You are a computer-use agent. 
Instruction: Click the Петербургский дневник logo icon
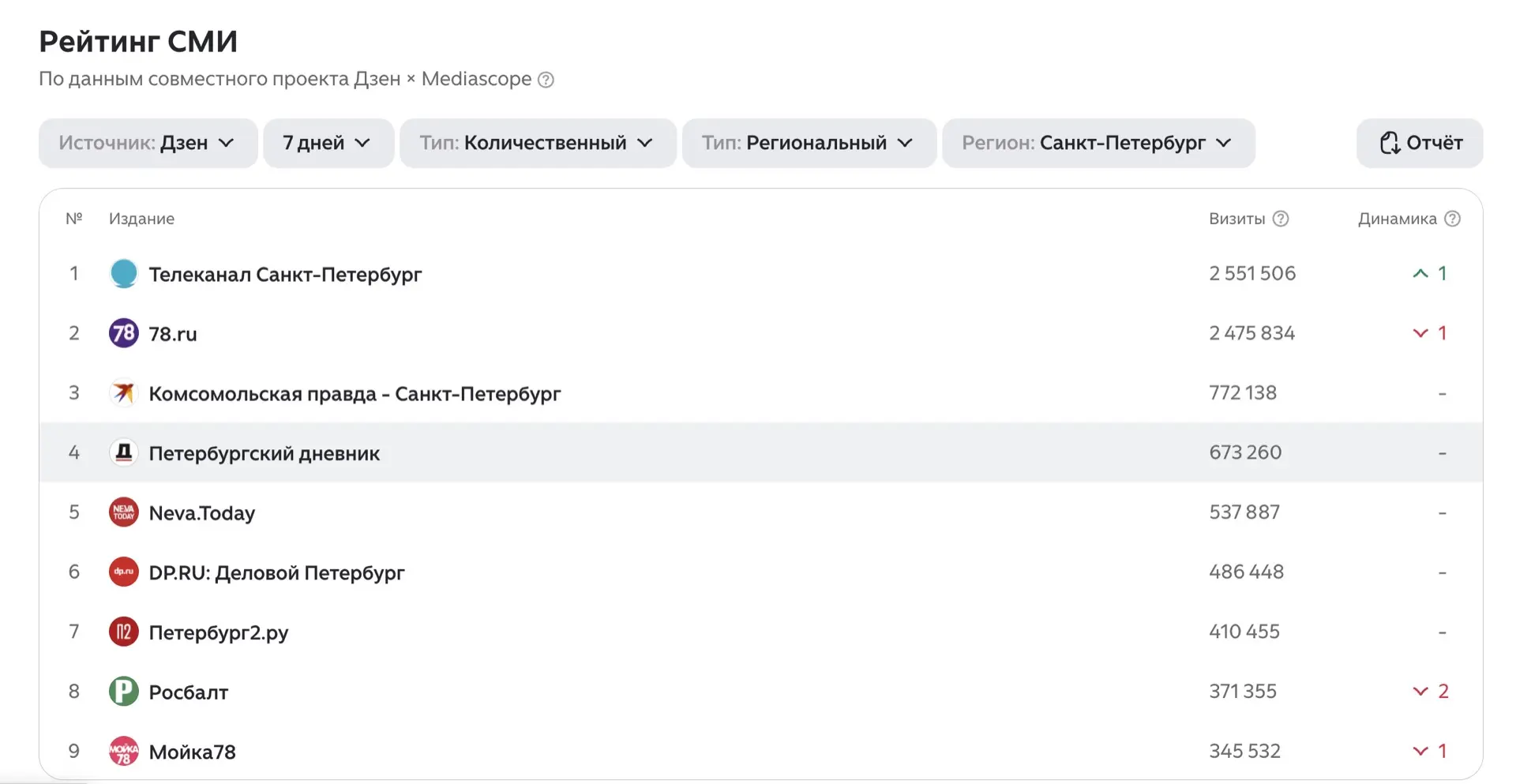click(123, 453)
